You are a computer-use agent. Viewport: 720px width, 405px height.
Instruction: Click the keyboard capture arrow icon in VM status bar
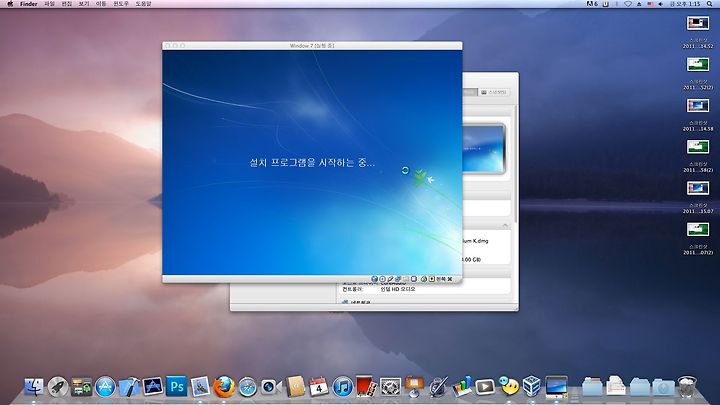(x=432, y=279)
